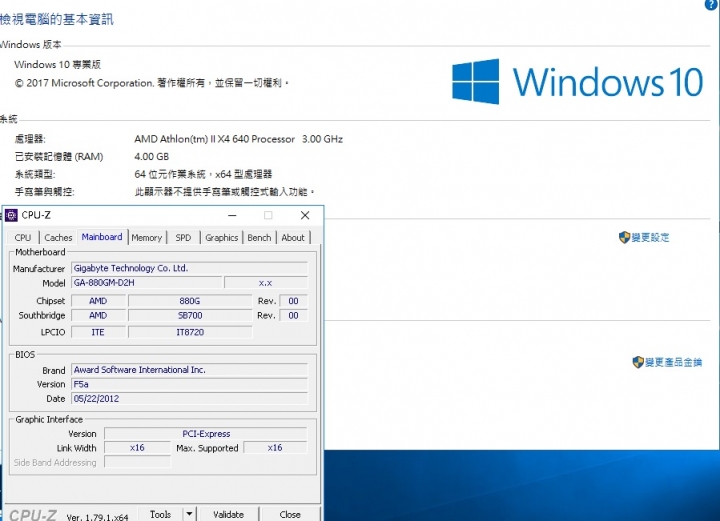Click the model revision x.x field
This screenshot has height=521, width=720.
[x=266, y=283]
